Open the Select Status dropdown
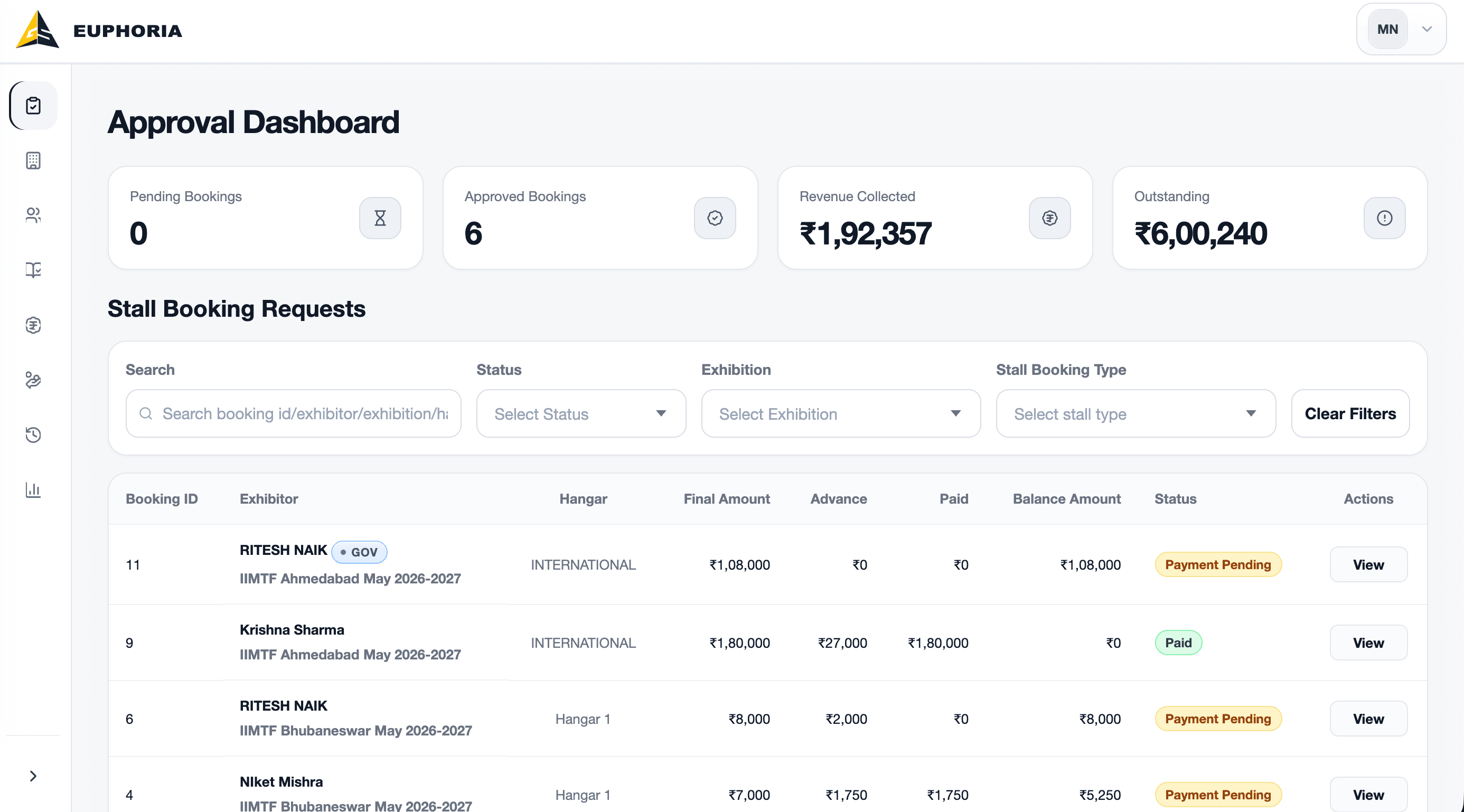1464x812 pixels. [581, 414]
